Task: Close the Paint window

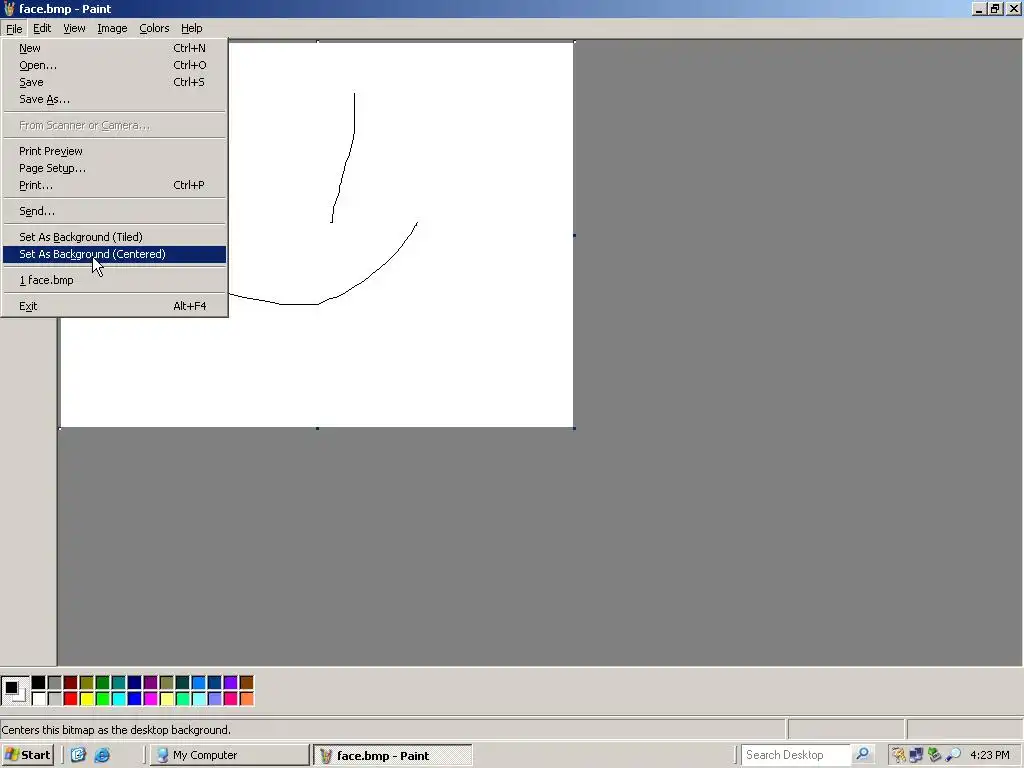Action: [x=1013, y=8]
